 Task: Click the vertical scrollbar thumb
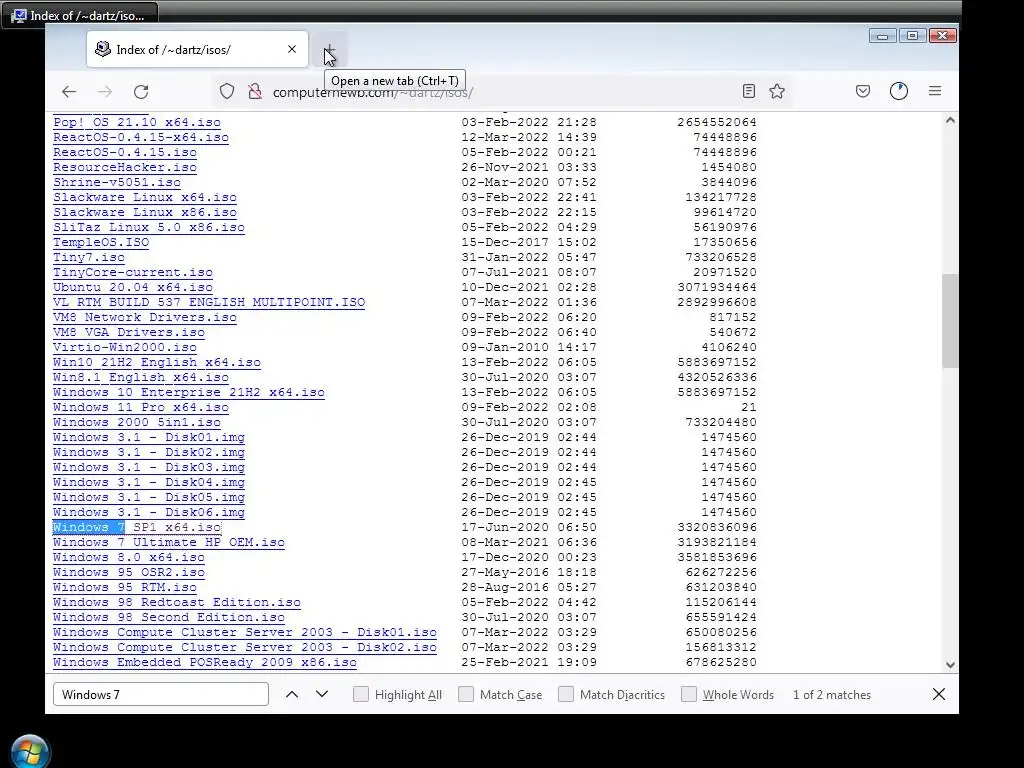tap(950, 321)
